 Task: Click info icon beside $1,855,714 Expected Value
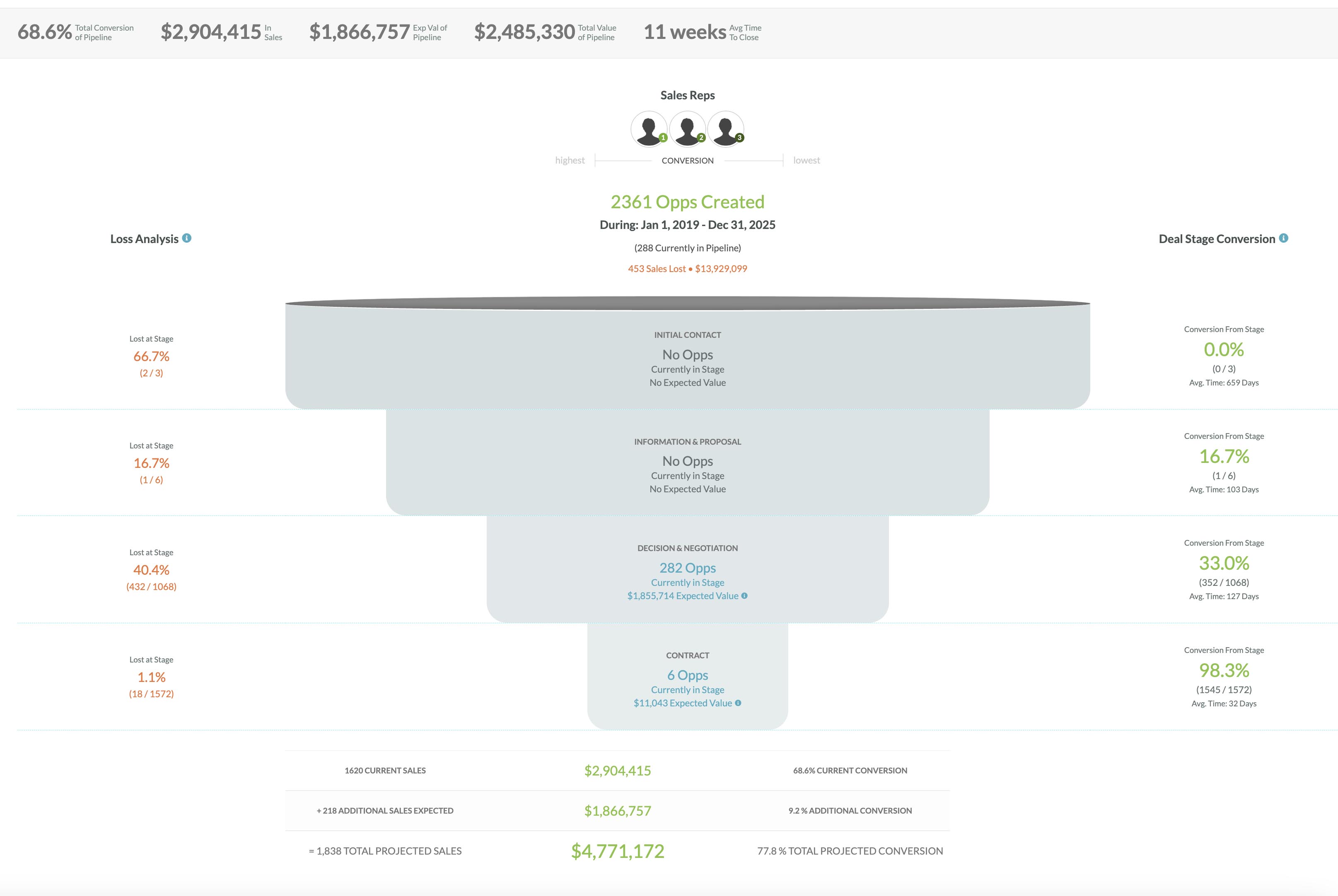744,595
